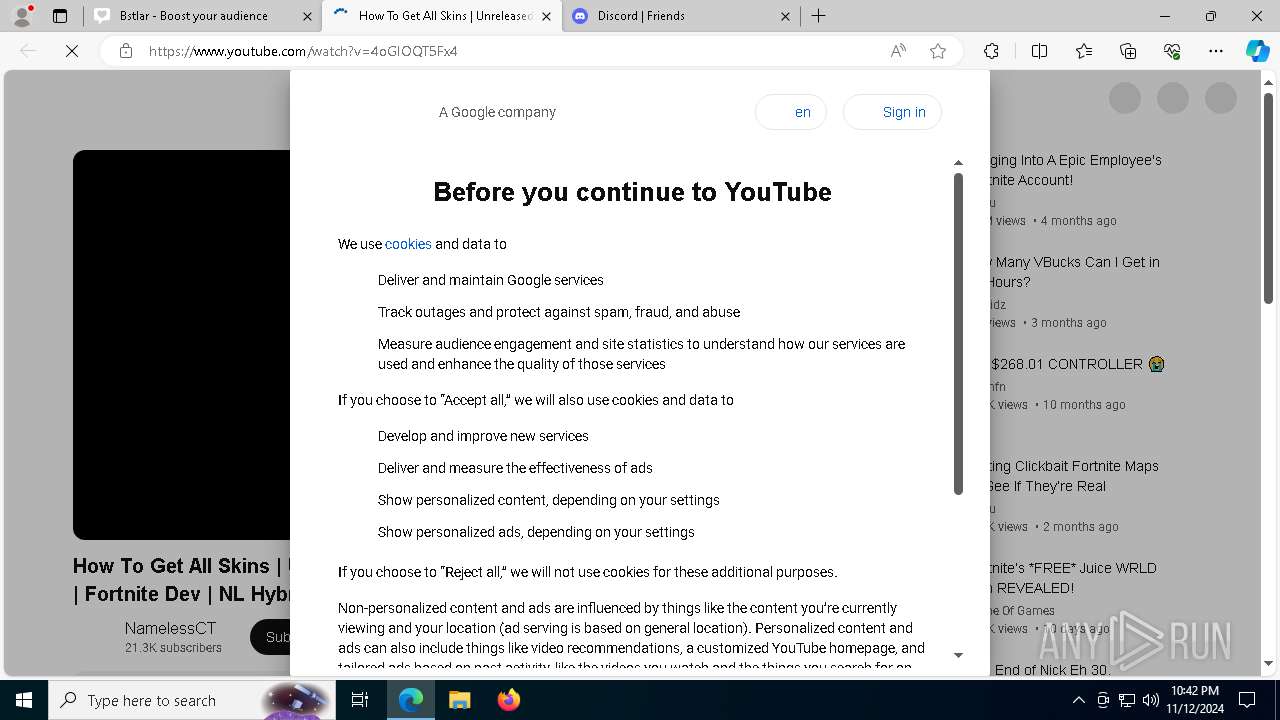Screen dimensions: 1280x720
Task: Open the taskbar clock showing 10:42 PM
Action: pyautogui.click(x=1195, y=700)
